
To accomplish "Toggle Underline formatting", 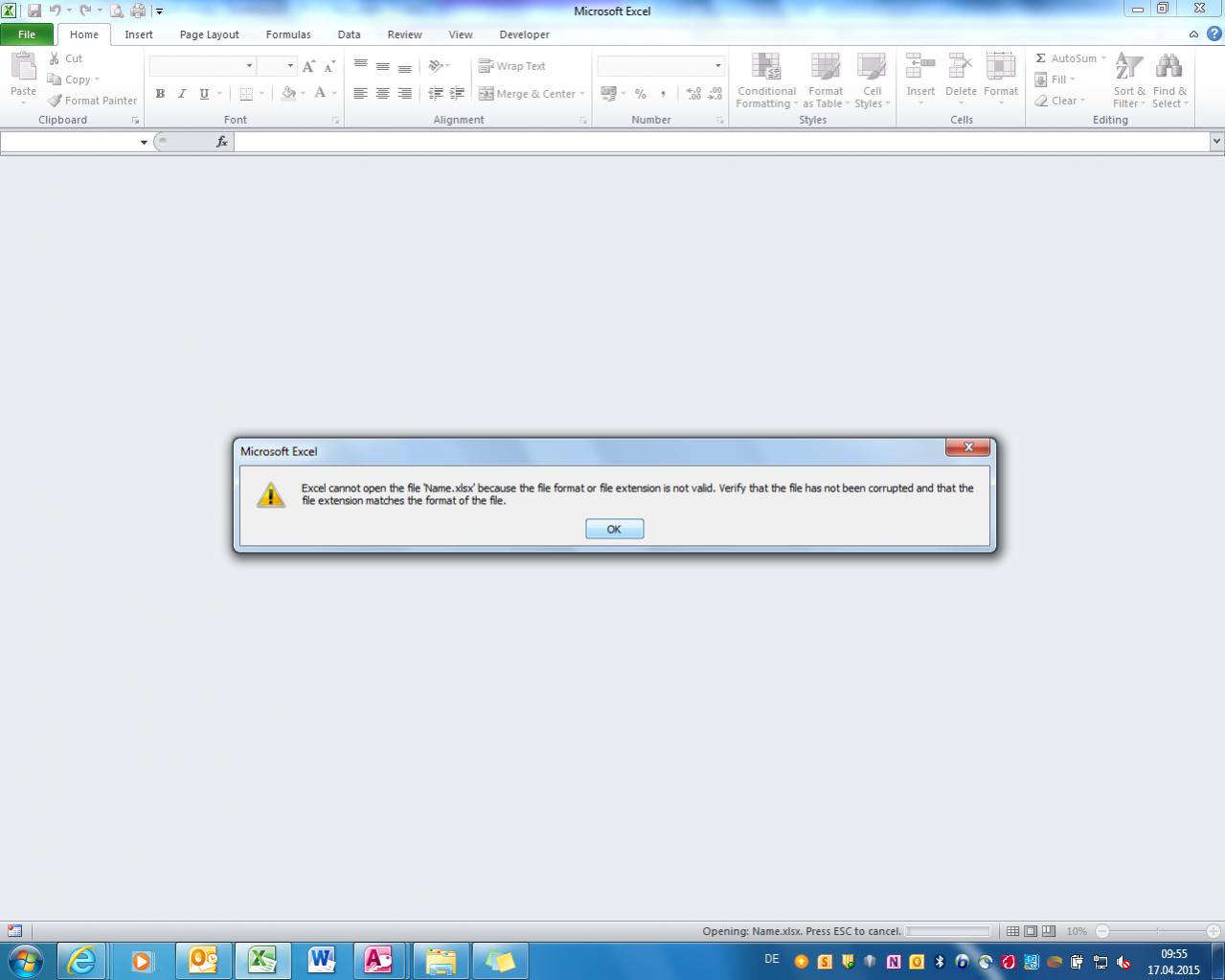I will click(204, 94).
